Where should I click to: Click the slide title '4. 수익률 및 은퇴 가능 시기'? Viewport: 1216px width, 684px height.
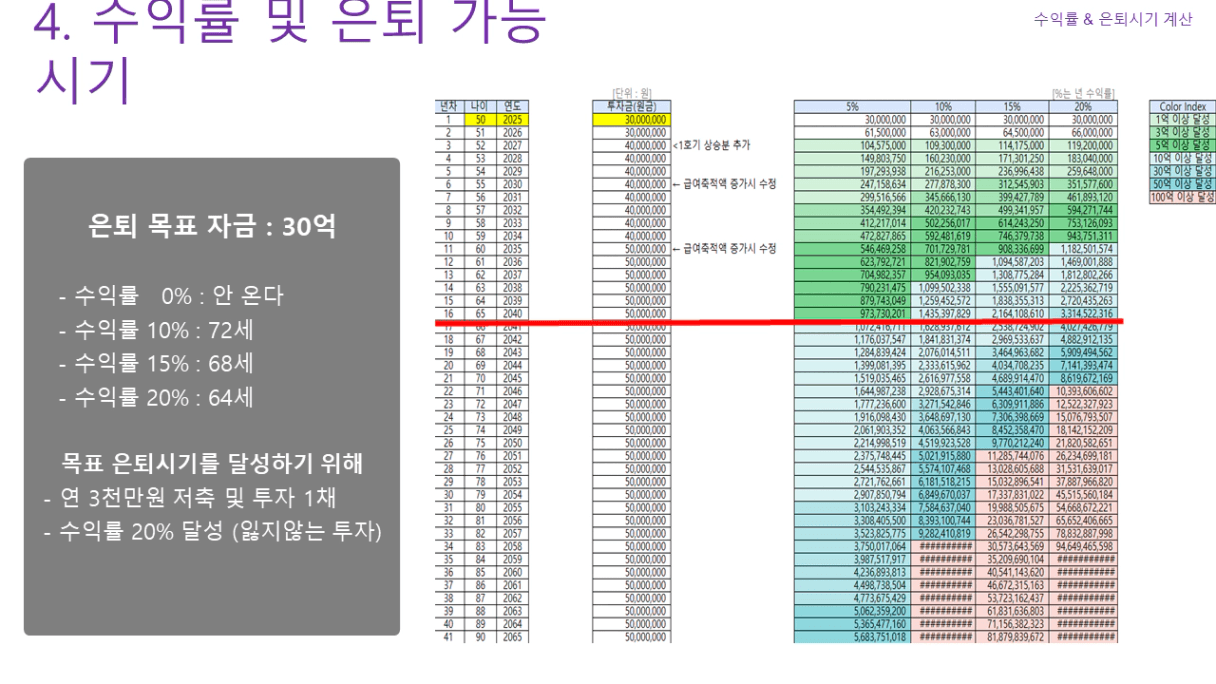(x=290, y=50)
